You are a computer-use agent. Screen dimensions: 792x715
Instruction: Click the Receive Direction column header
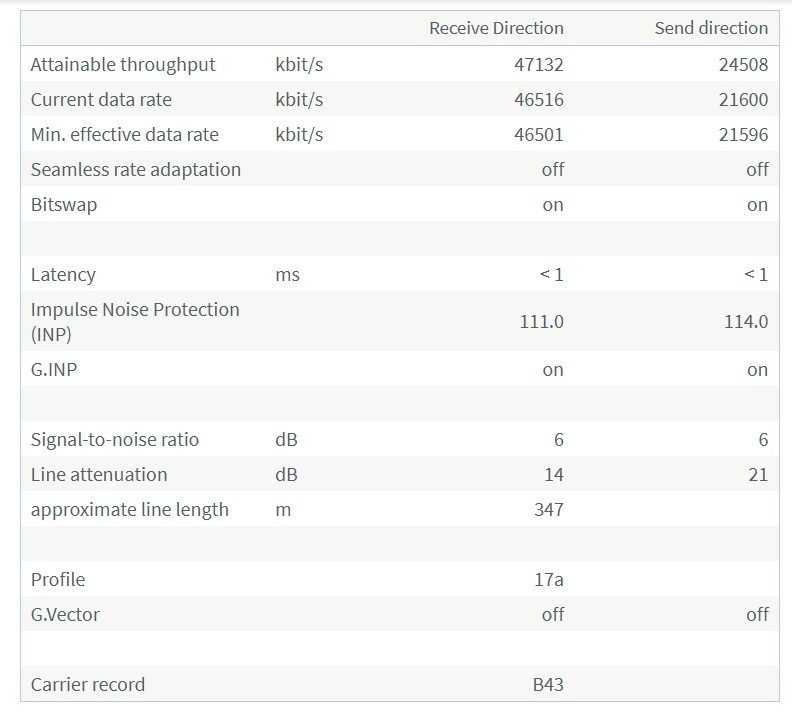pos(496,28)
